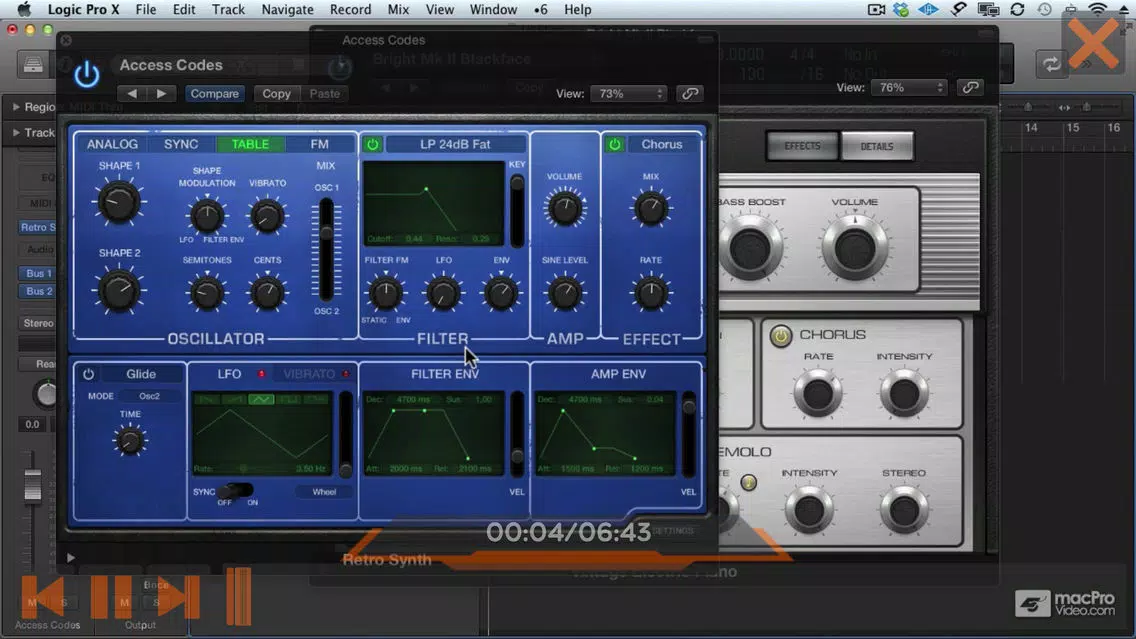
Task: Select the ANALOG oscillator tab
Action: tap(112, 144)
